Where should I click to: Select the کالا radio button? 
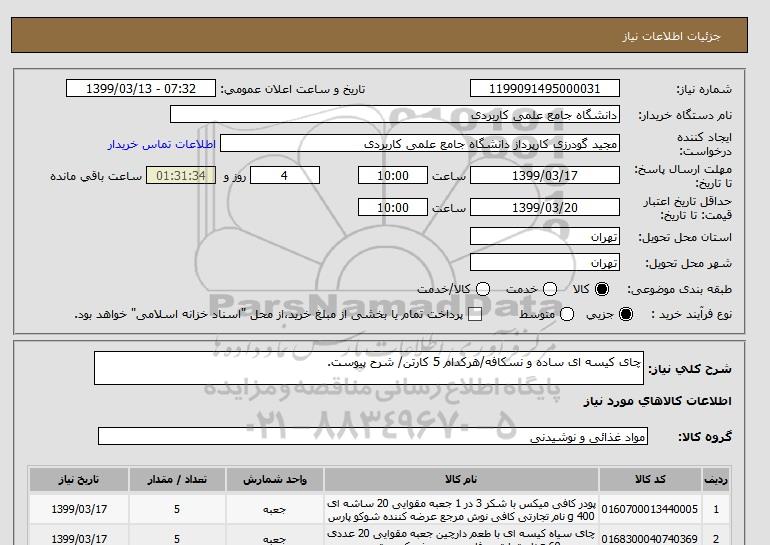point(602,289)
